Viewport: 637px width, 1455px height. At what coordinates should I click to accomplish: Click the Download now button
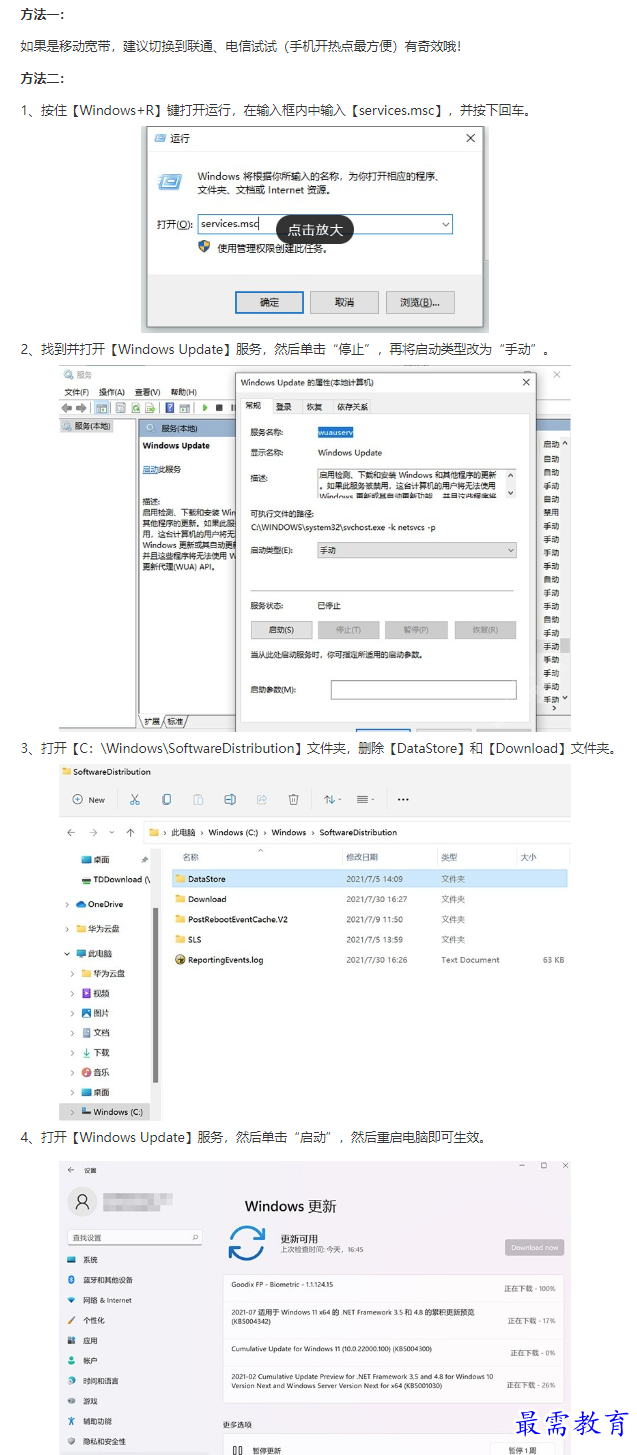coord(535,1247)
